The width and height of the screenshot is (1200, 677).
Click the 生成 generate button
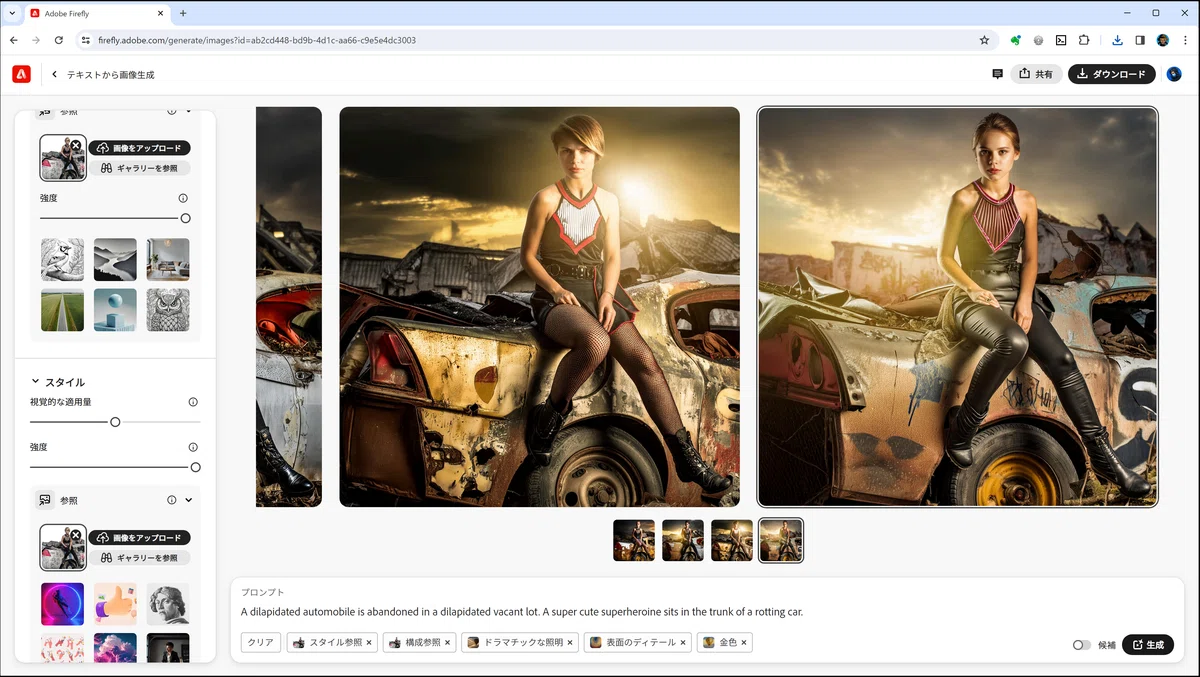(1148, 645)
